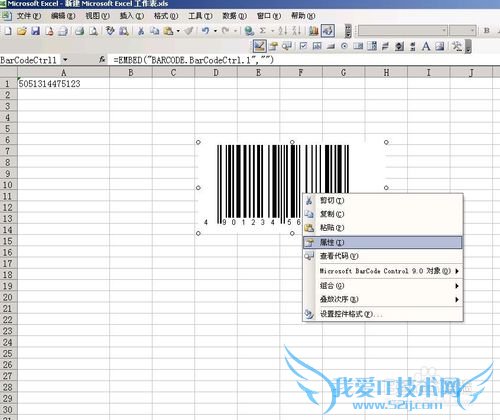
Task: Open the Paste options dropdown arrow
Action: 178,31
